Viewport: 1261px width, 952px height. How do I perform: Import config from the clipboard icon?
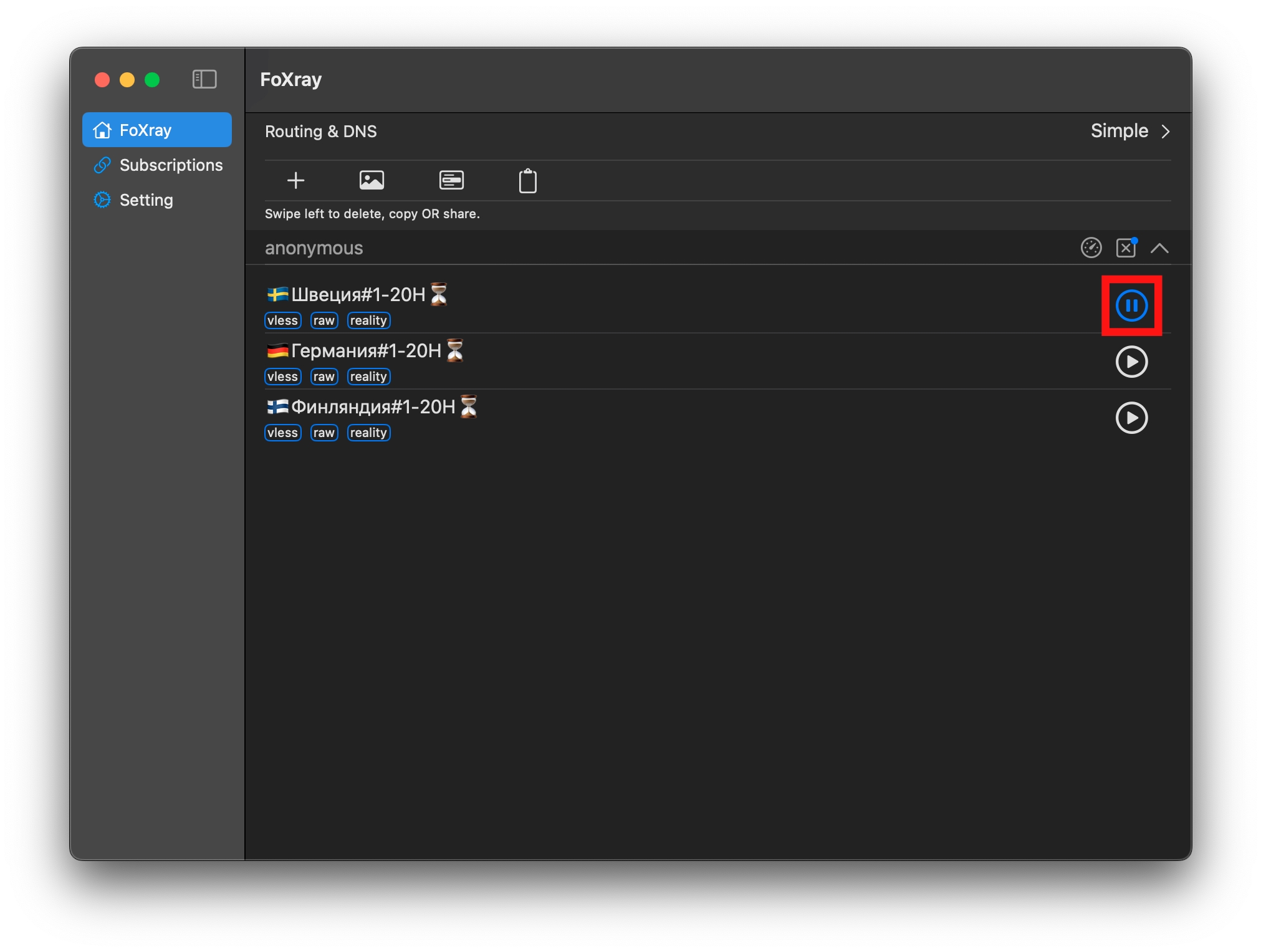tap(527, 181)
